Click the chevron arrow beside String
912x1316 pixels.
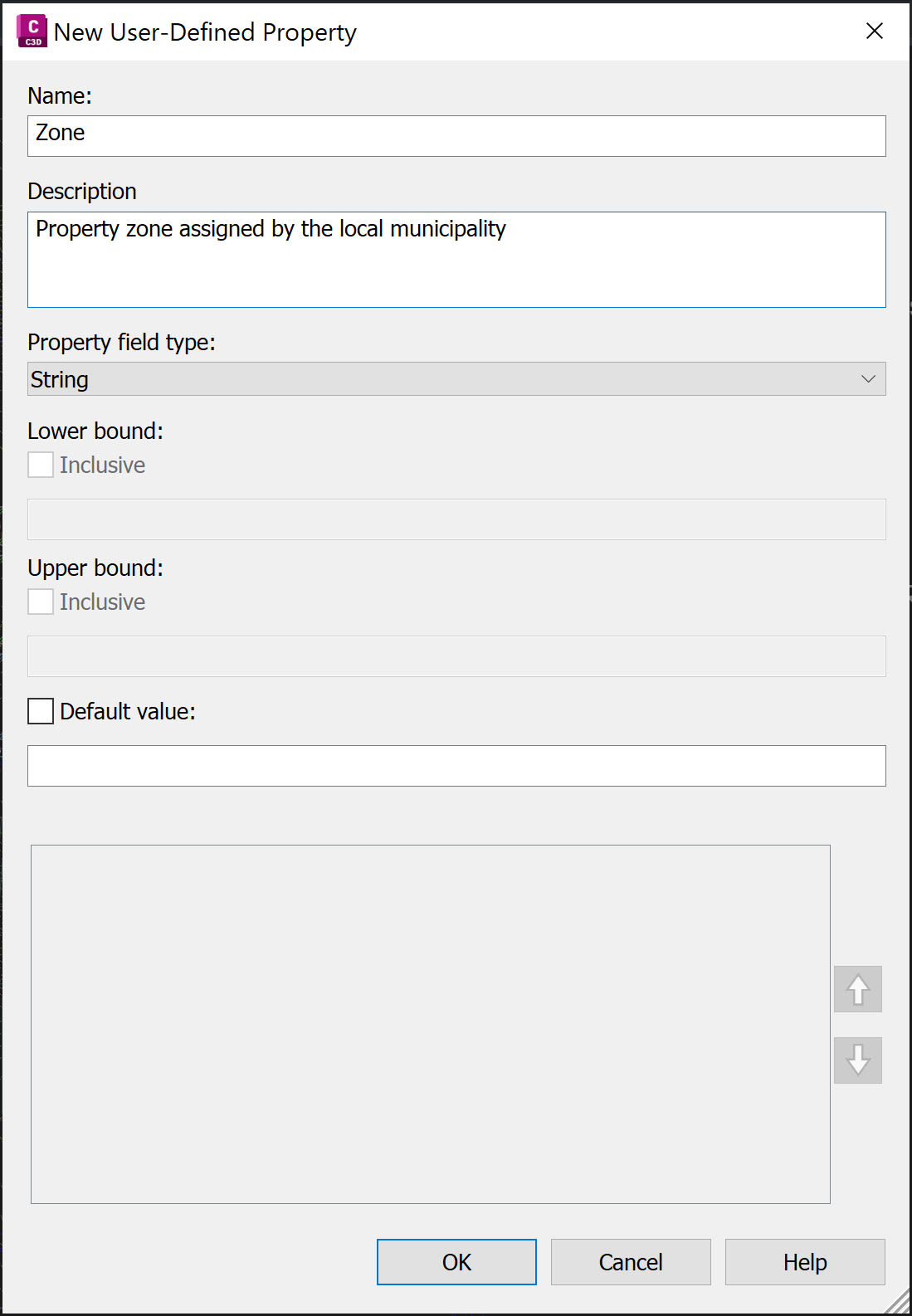[868, 379]
